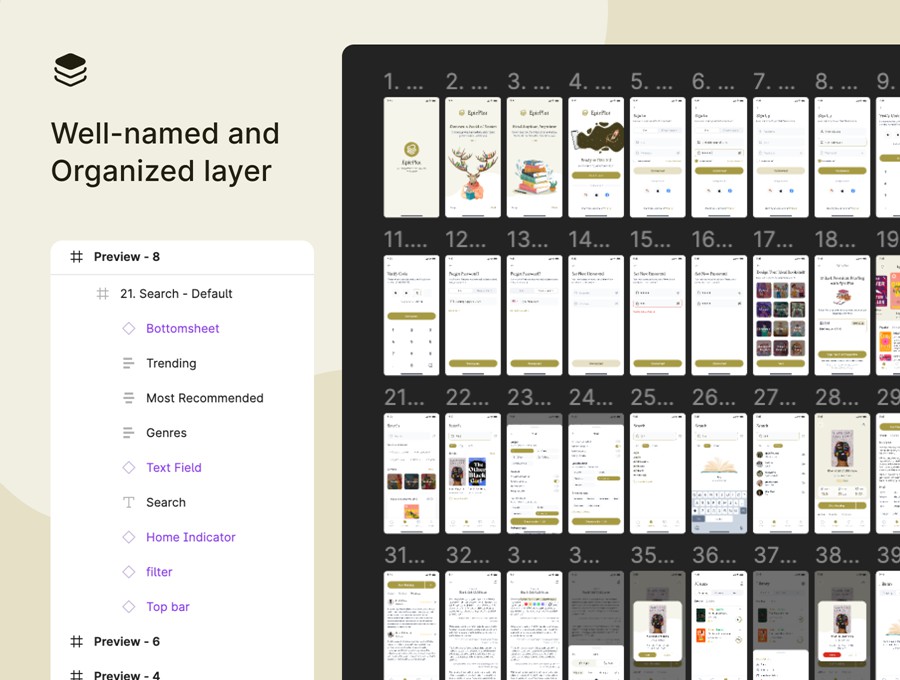
Task: Click the component icon beside Home Indicator
Action: pos(129,537)
